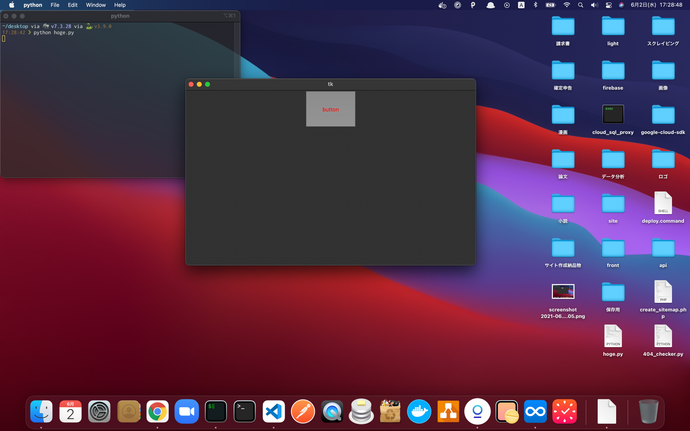
Task: Launch Postman from the Dock
Action: pyautogui.click(x=303, y=411)
